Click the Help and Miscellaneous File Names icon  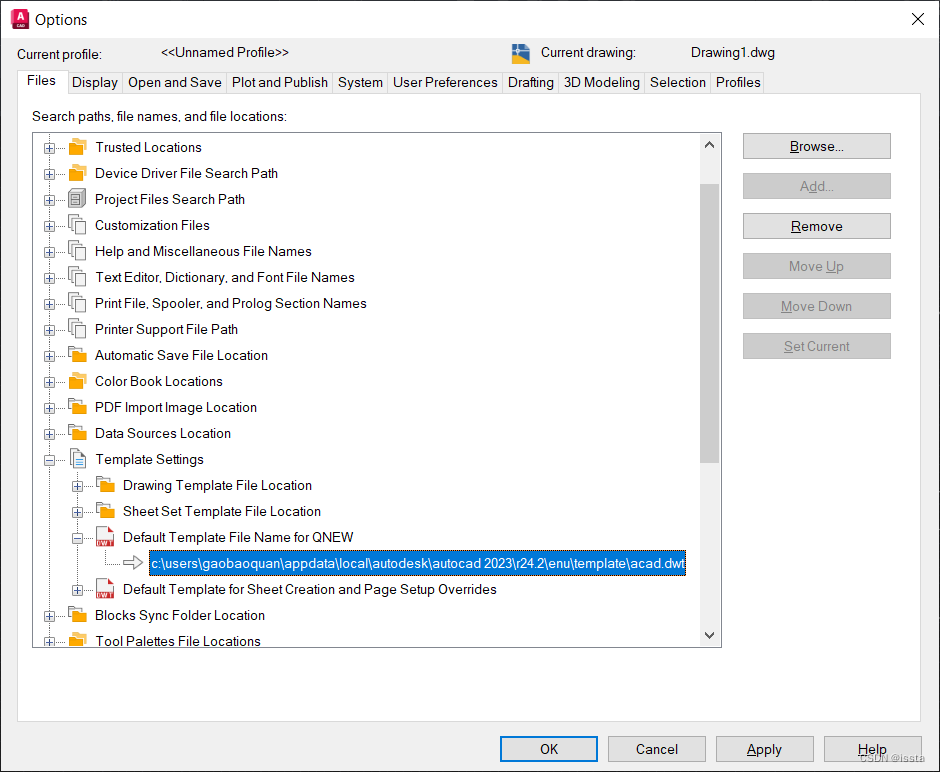pyautogui.click(x=77, y=251)
